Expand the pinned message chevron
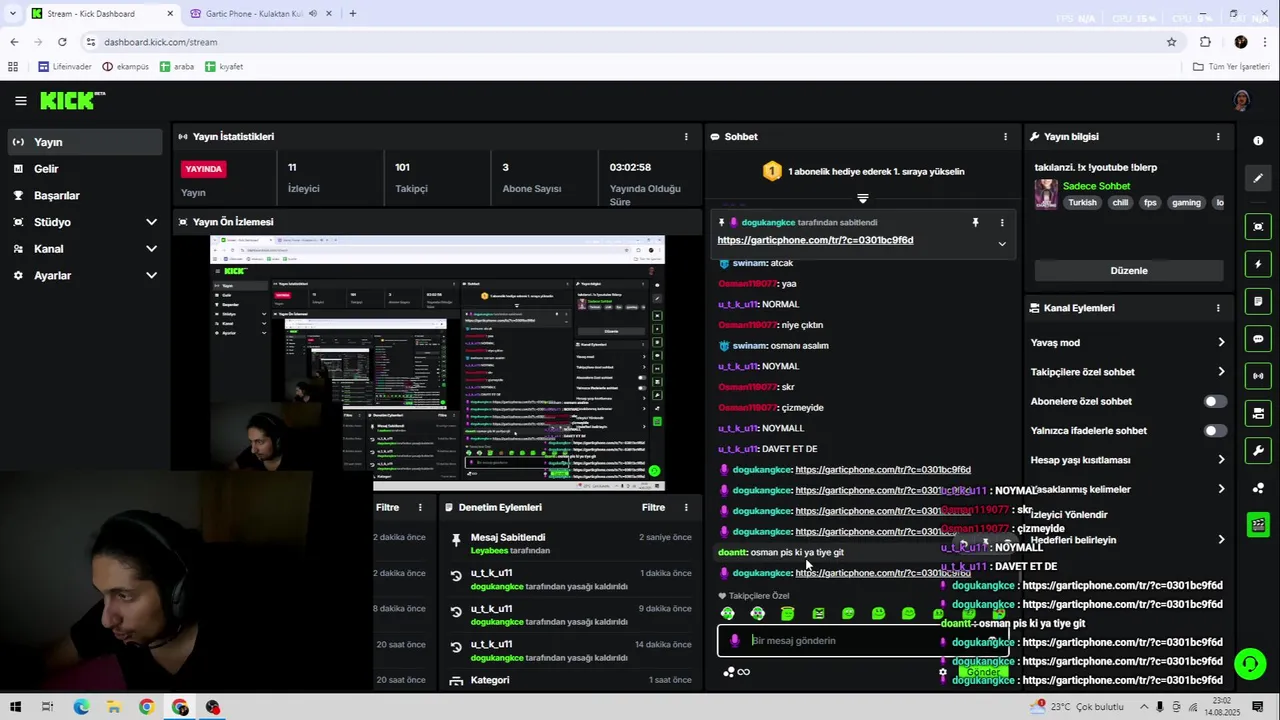 (x=1002, y=244)
